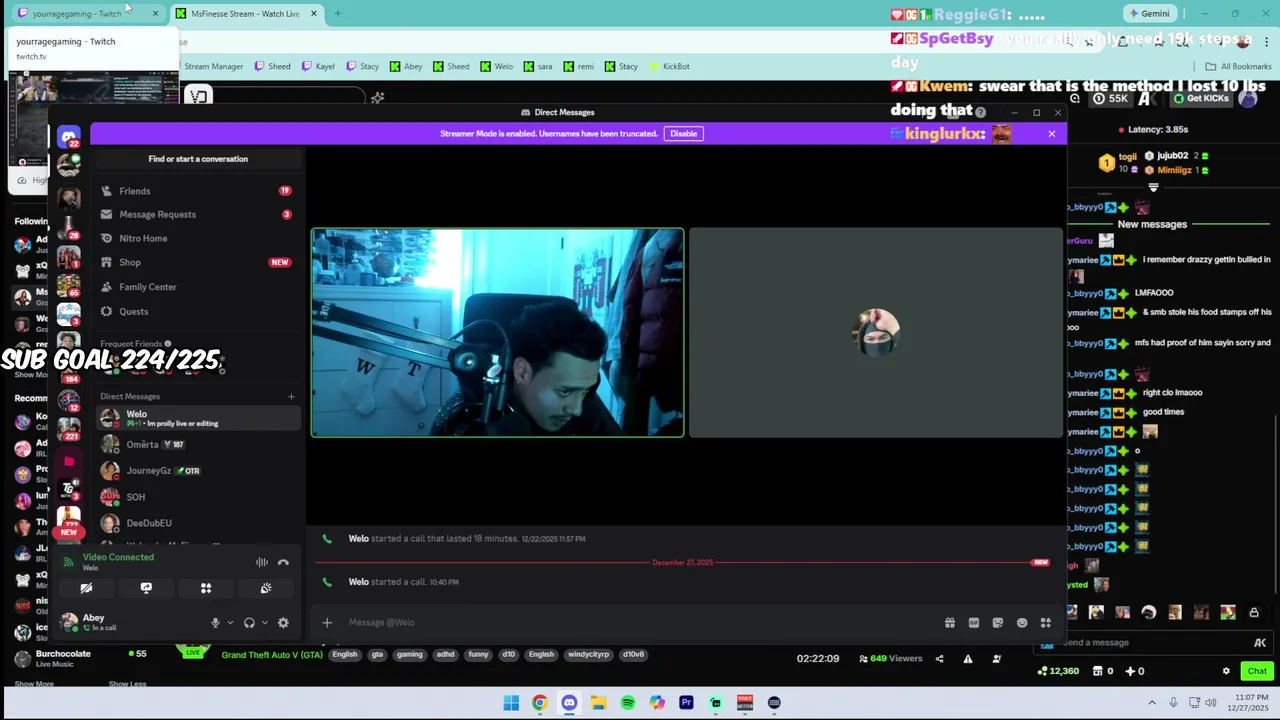Viewport: 1280px width, 720px height.
Task: Share your screen in Discord call
Action: (146, 588)
